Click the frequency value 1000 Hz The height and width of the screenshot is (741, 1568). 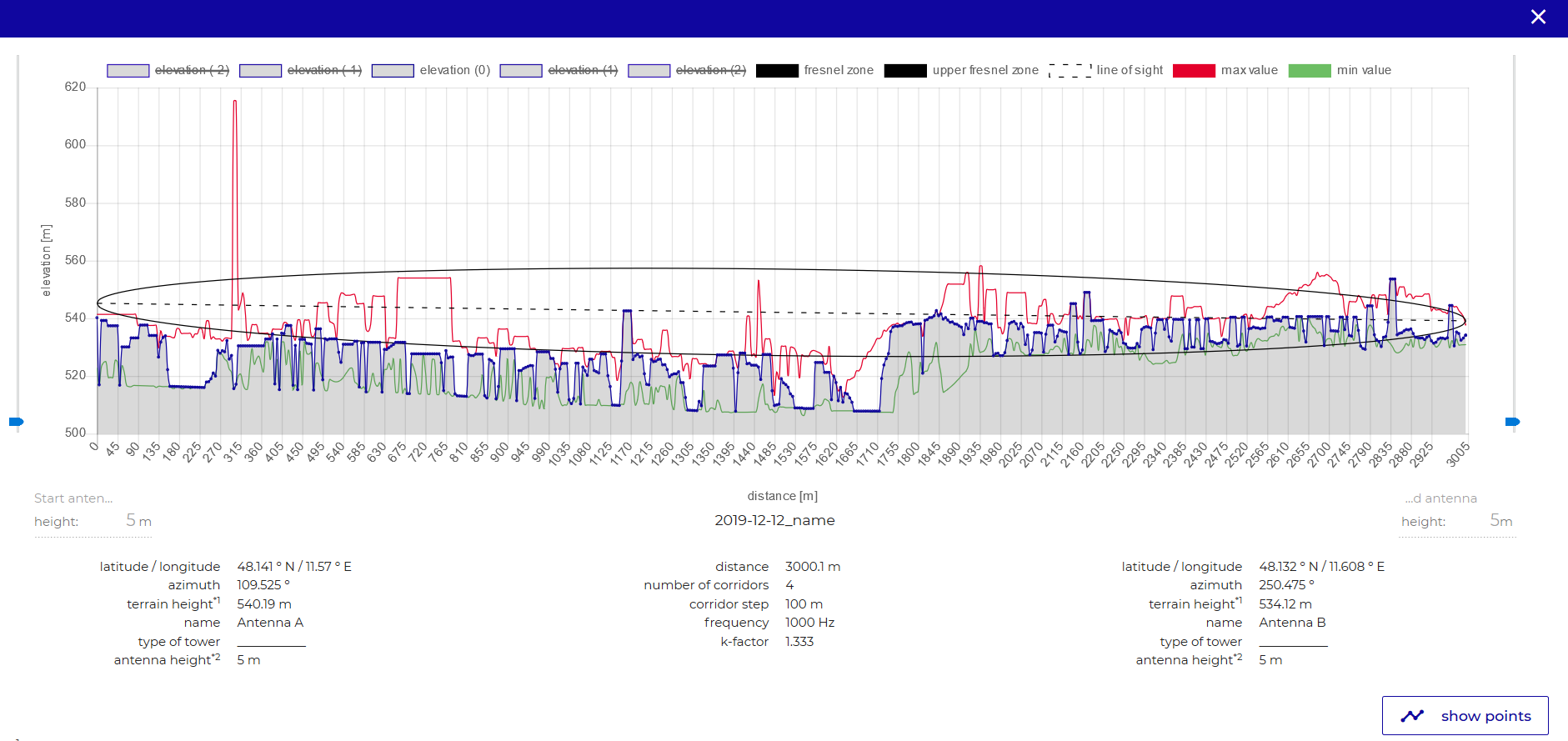809,623
